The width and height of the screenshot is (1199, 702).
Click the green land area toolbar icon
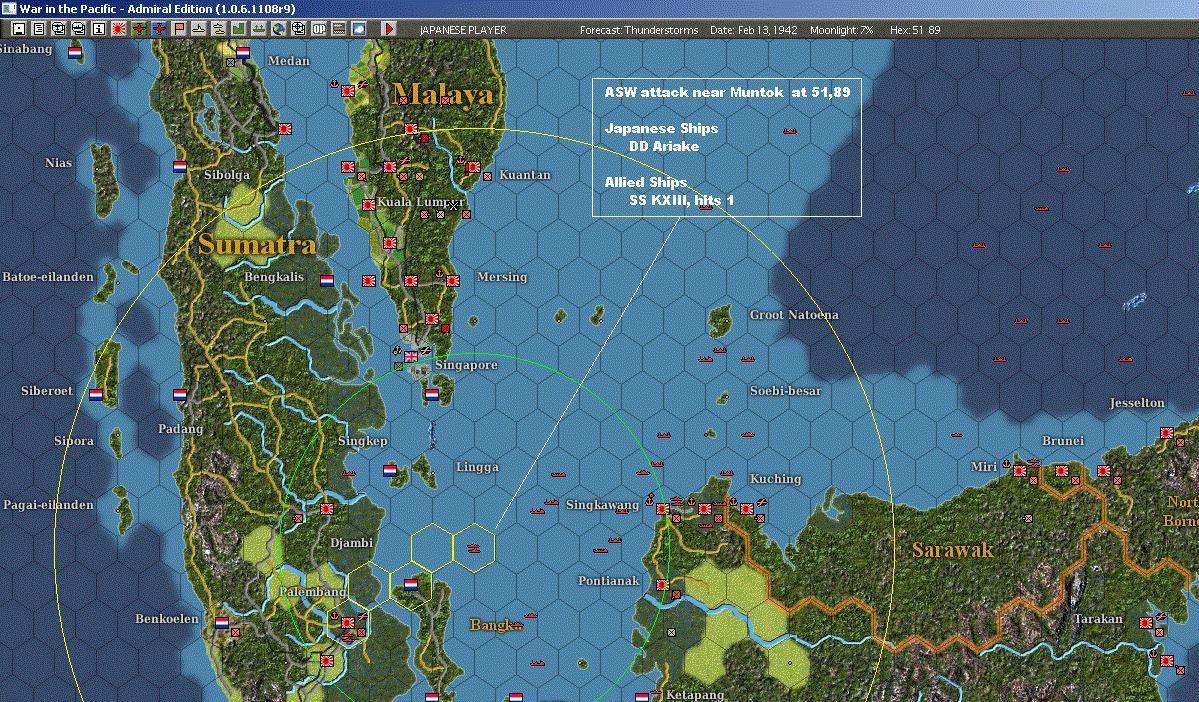[x=239, y=29]
